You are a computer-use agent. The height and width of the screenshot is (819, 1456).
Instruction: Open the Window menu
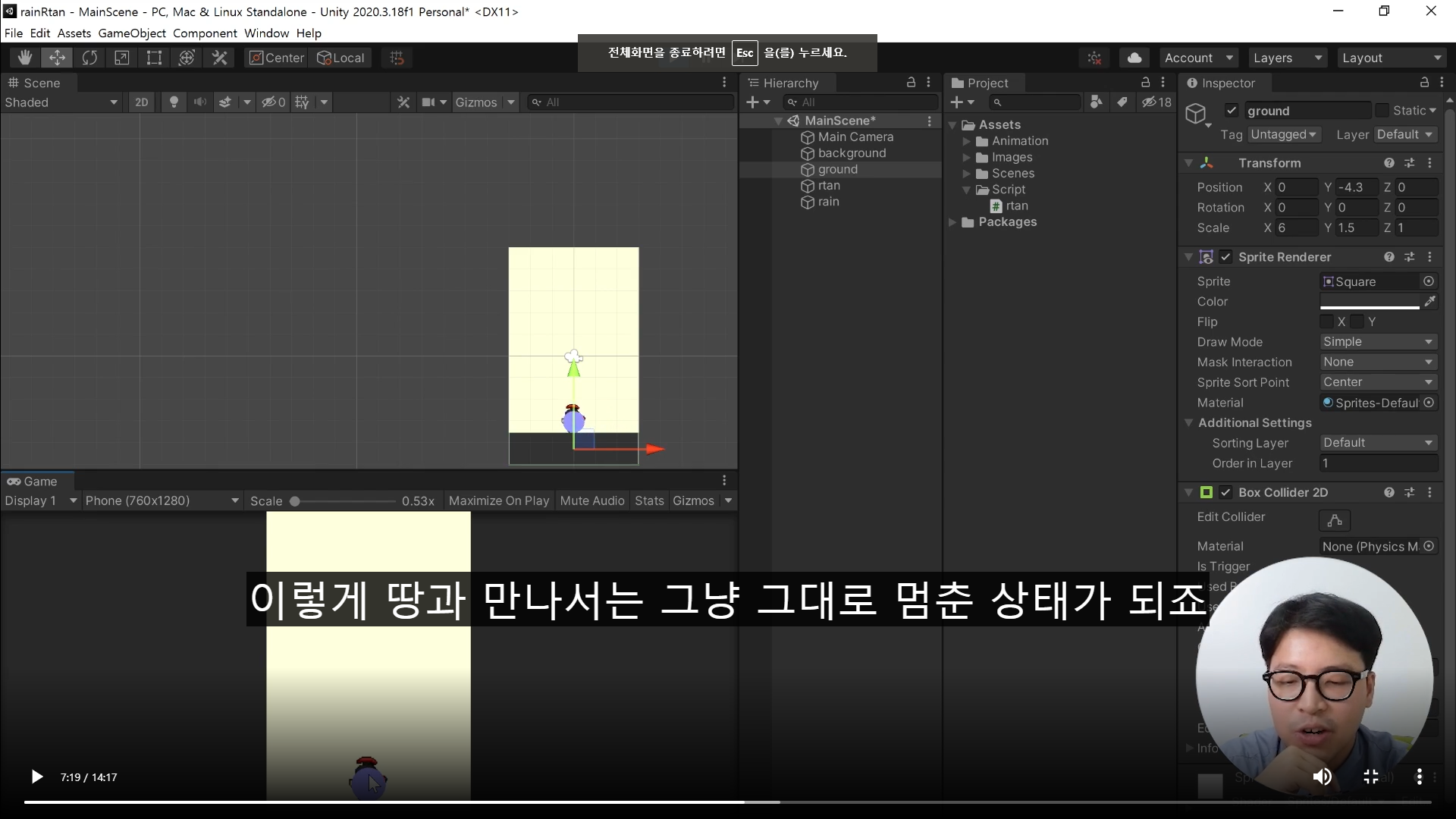click(x=266, y=33)
